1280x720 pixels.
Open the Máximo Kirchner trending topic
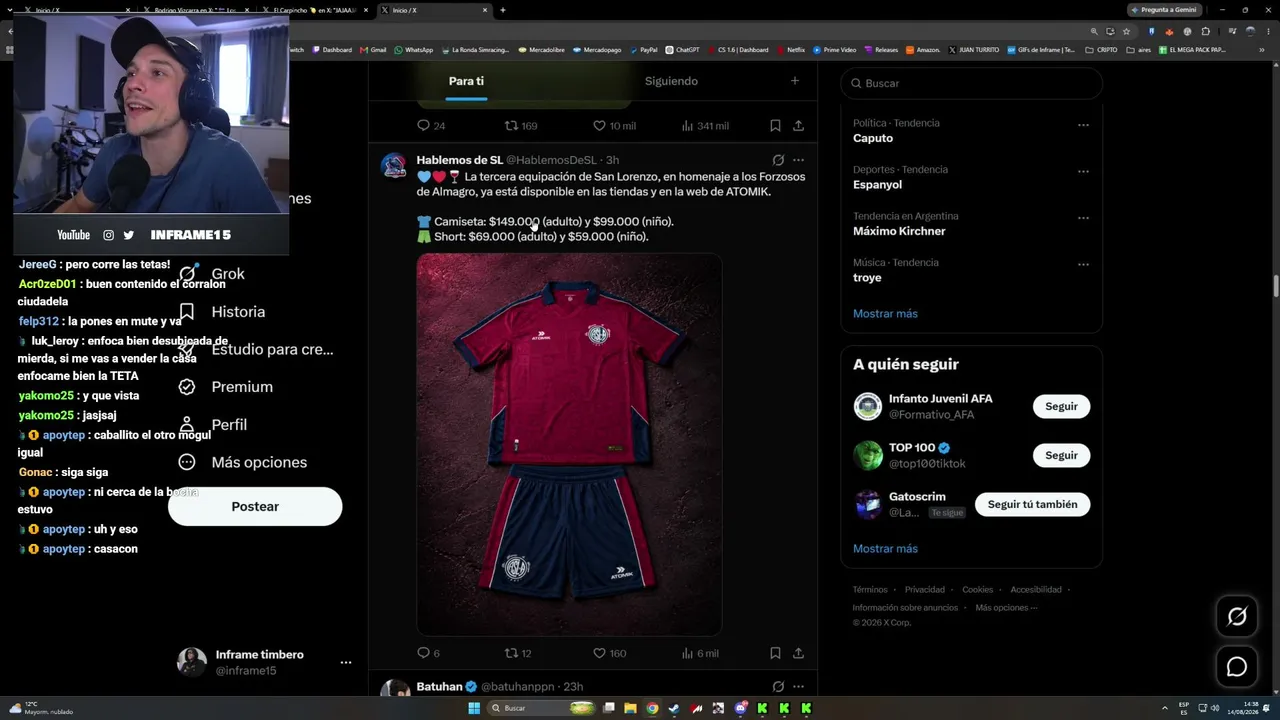point(899,231)
